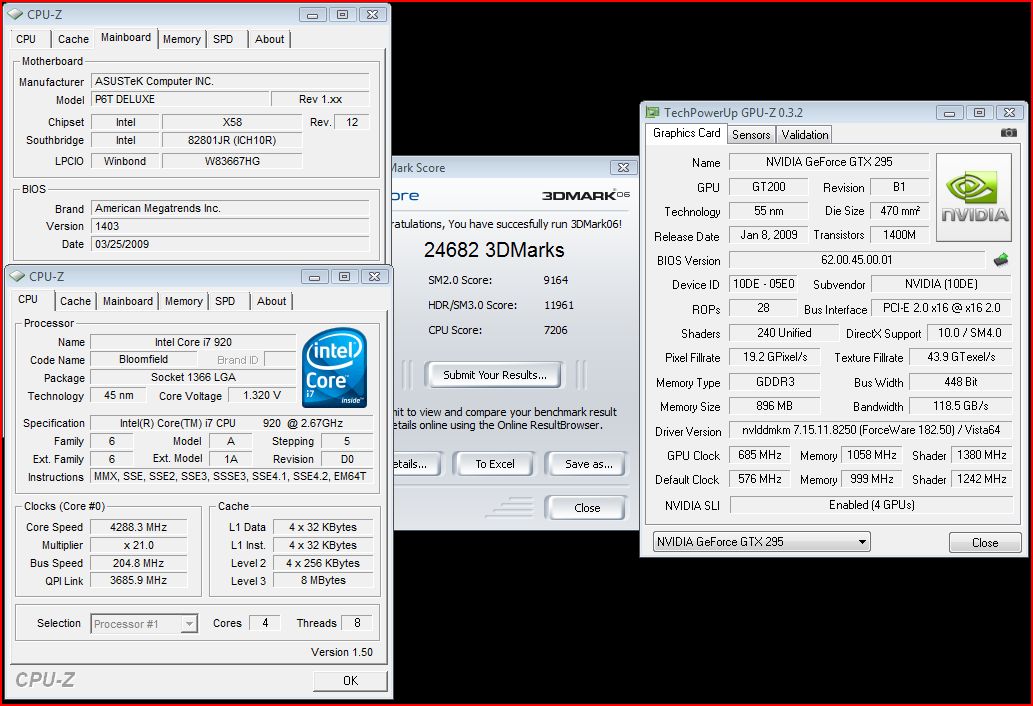Viewport: 1033px width, 706px height.
Task: Click the Driver Version field in GPU-Z
Action: pos(870,430)
